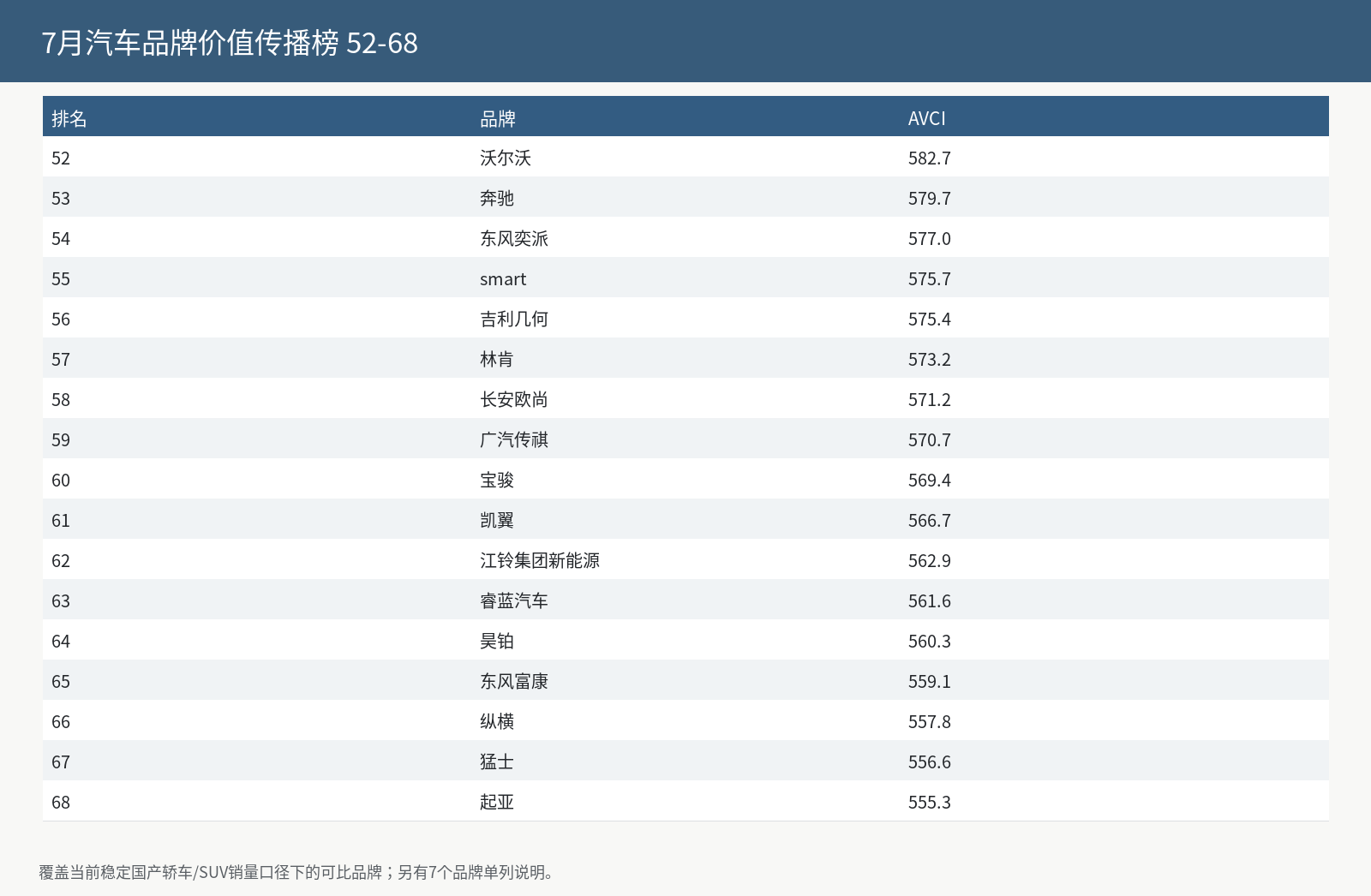Click the AVCI value "557.8"
This screenshot has width=1371, height=896.
click(x=930, y=721)
